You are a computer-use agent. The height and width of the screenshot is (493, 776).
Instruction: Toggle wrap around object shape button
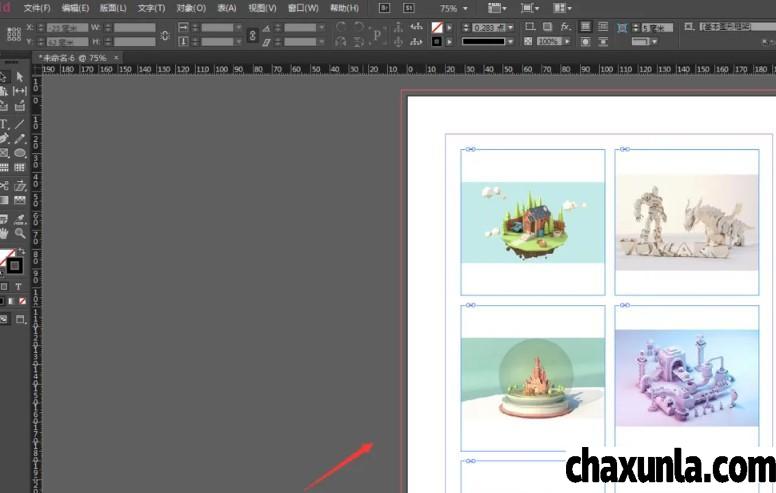585,42
